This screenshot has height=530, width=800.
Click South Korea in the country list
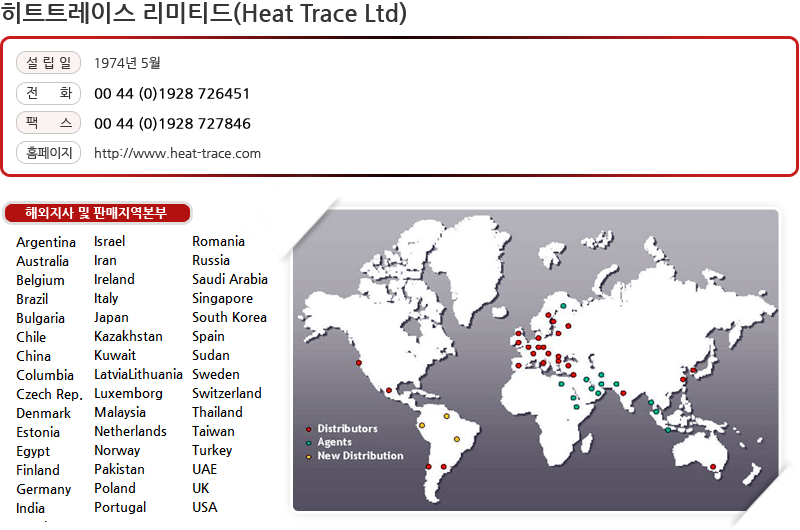[229, 317]
